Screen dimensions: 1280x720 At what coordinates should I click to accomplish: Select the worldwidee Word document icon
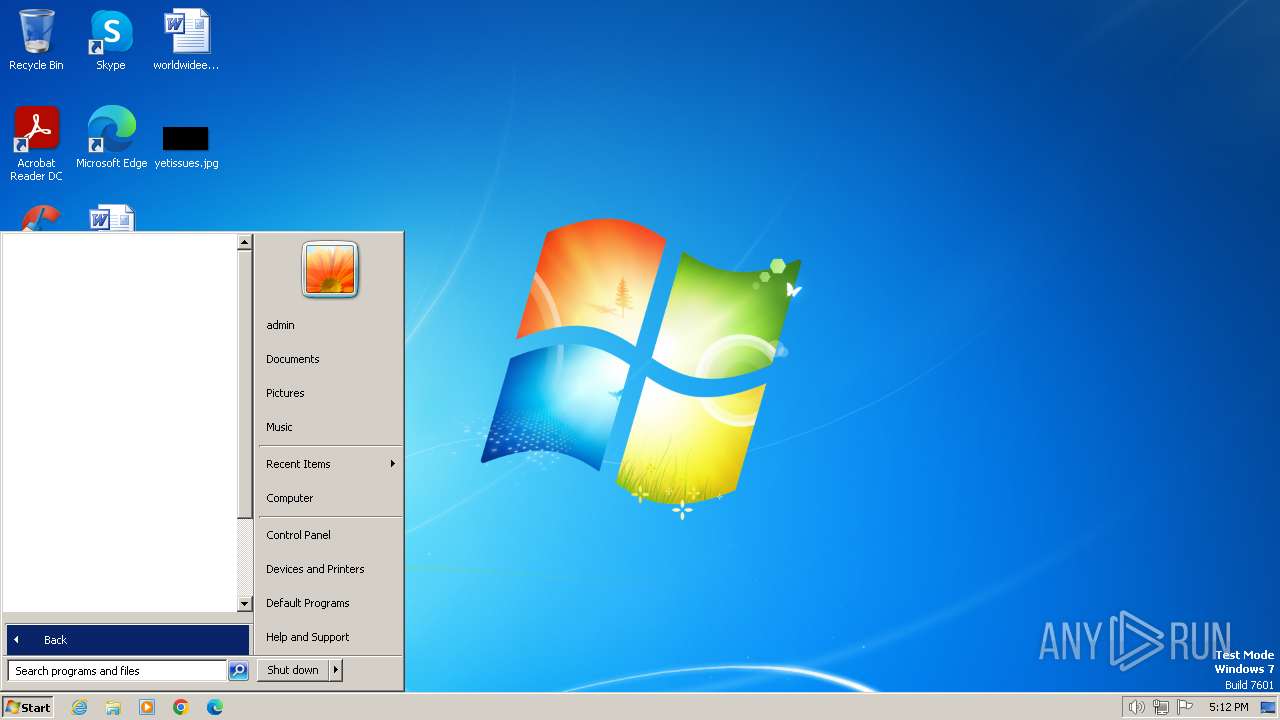(186, 40)
